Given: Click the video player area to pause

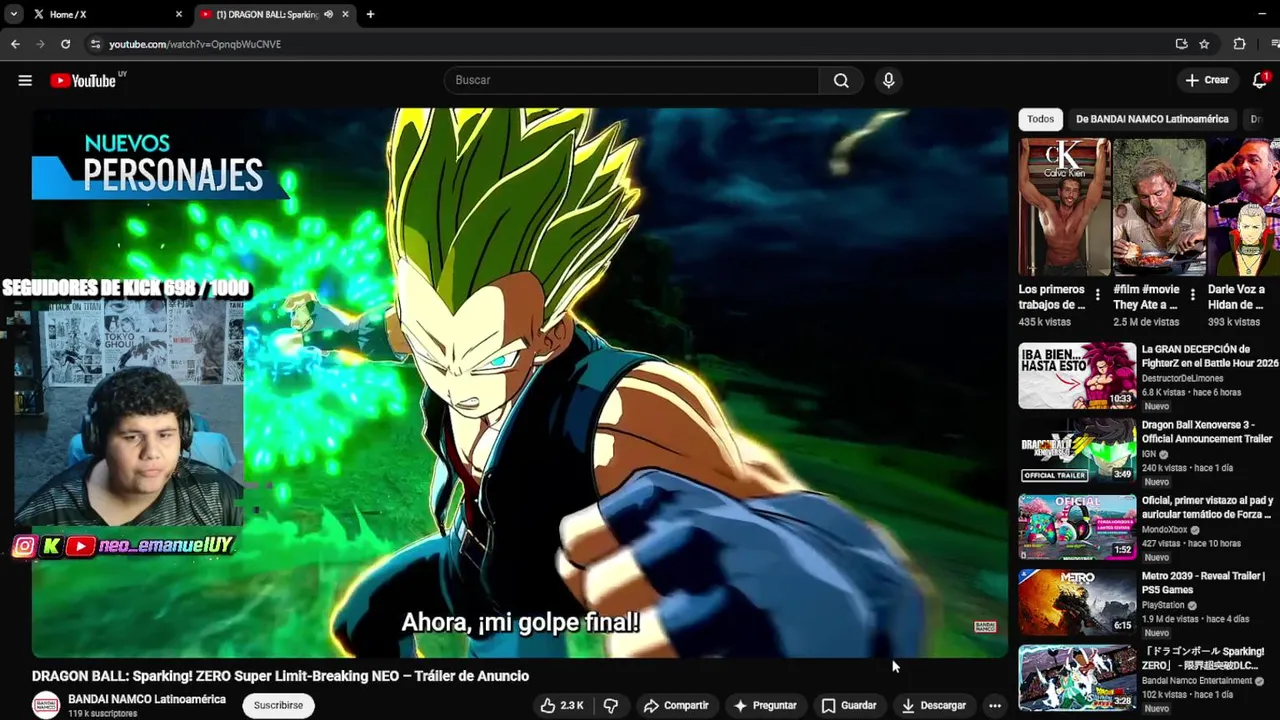Looking at the screenshot, I should coord(520,383).
